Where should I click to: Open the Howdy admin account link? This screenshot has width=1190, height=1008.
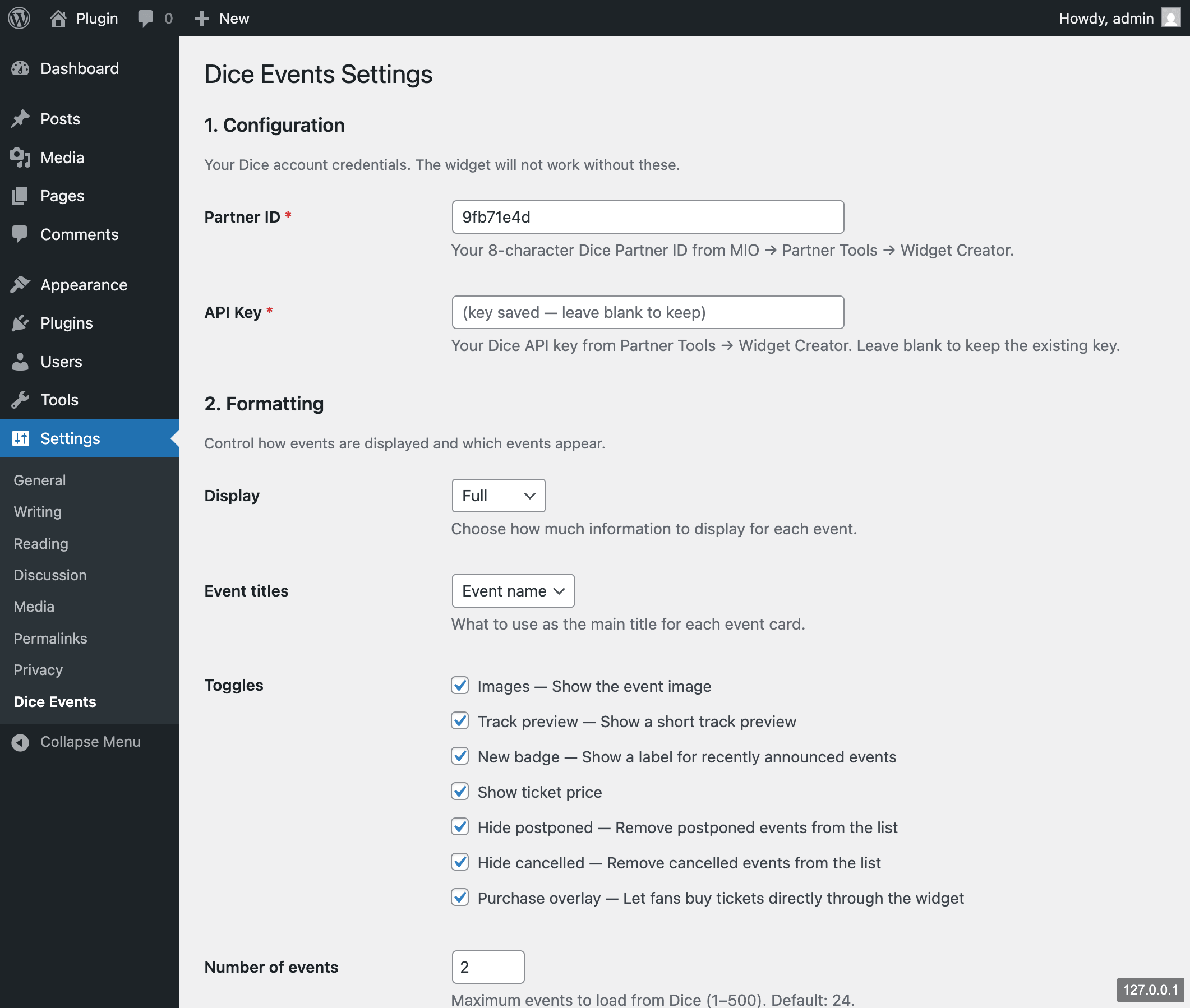[1106, 18]
